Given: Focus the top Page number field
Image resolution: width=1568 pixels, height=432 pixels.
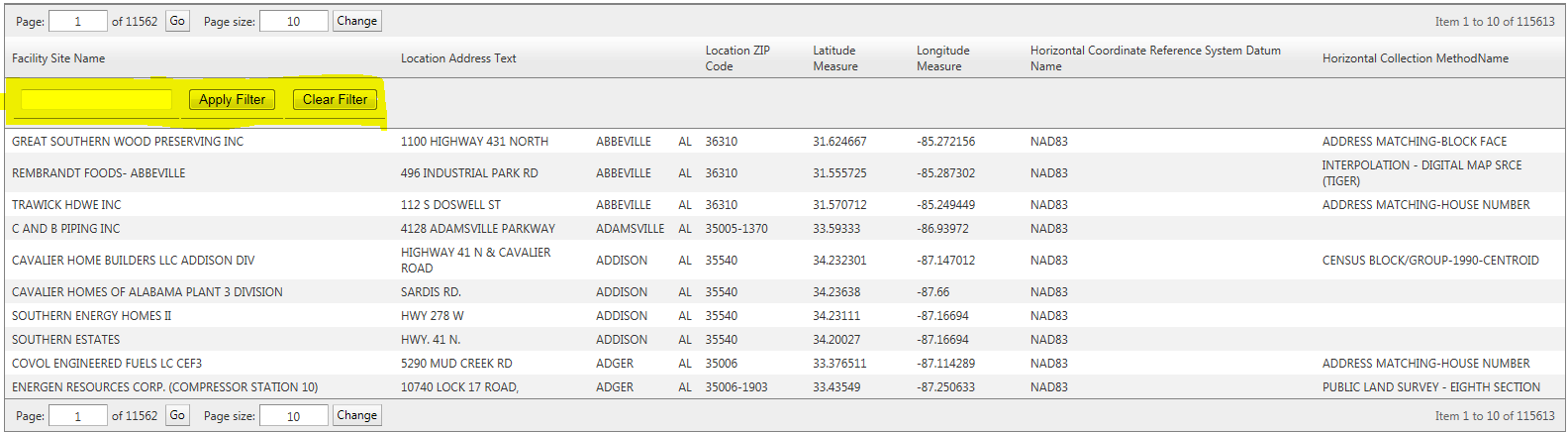Looking at the screenshot, I should [x=78, y=21].
